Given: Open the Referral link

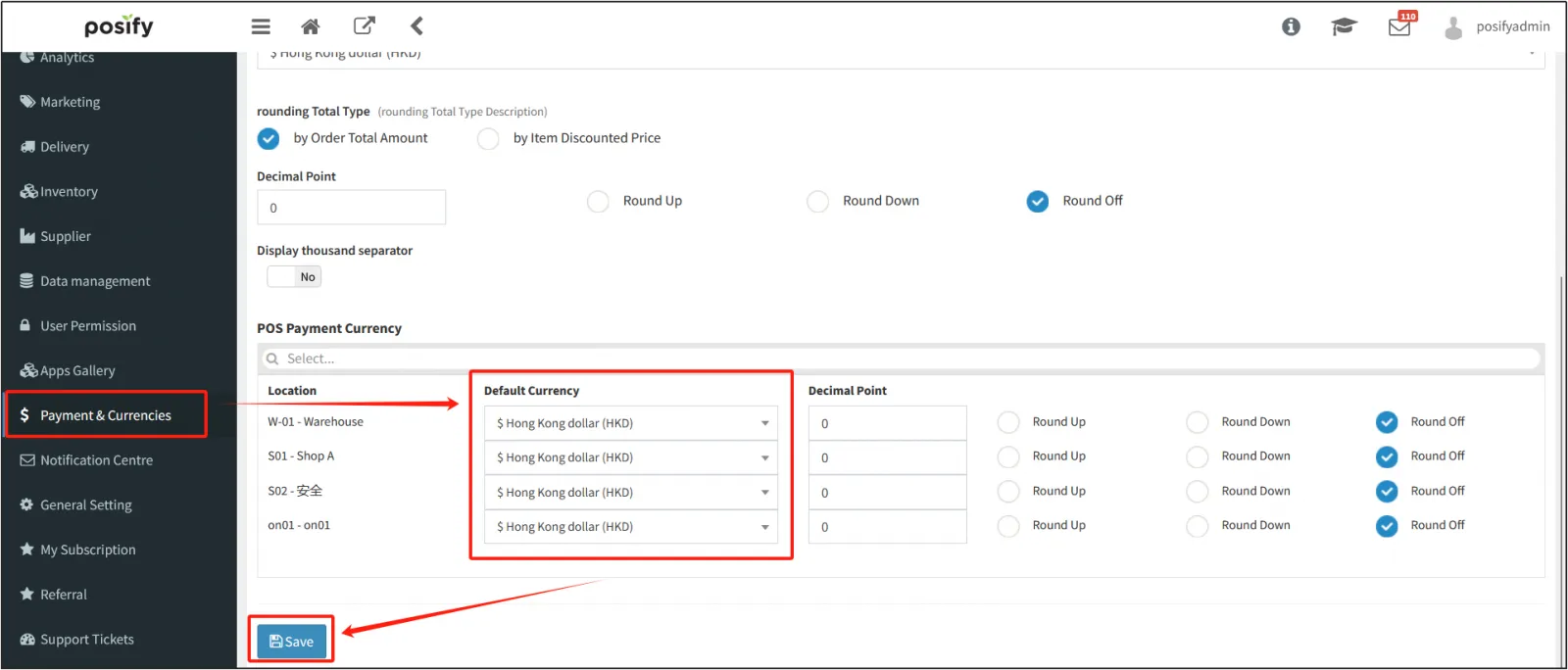Looking at the screenshot, I should [x=64, y=595].
